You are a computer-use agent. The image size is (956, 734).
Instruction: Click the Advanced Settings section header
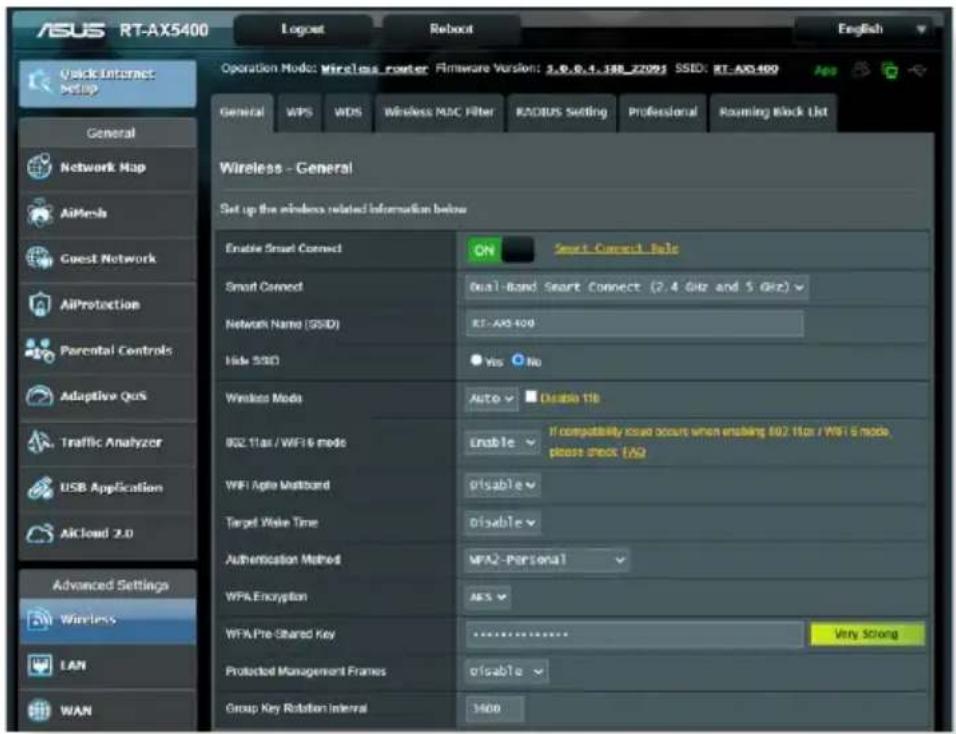click(x=108, y=585)
